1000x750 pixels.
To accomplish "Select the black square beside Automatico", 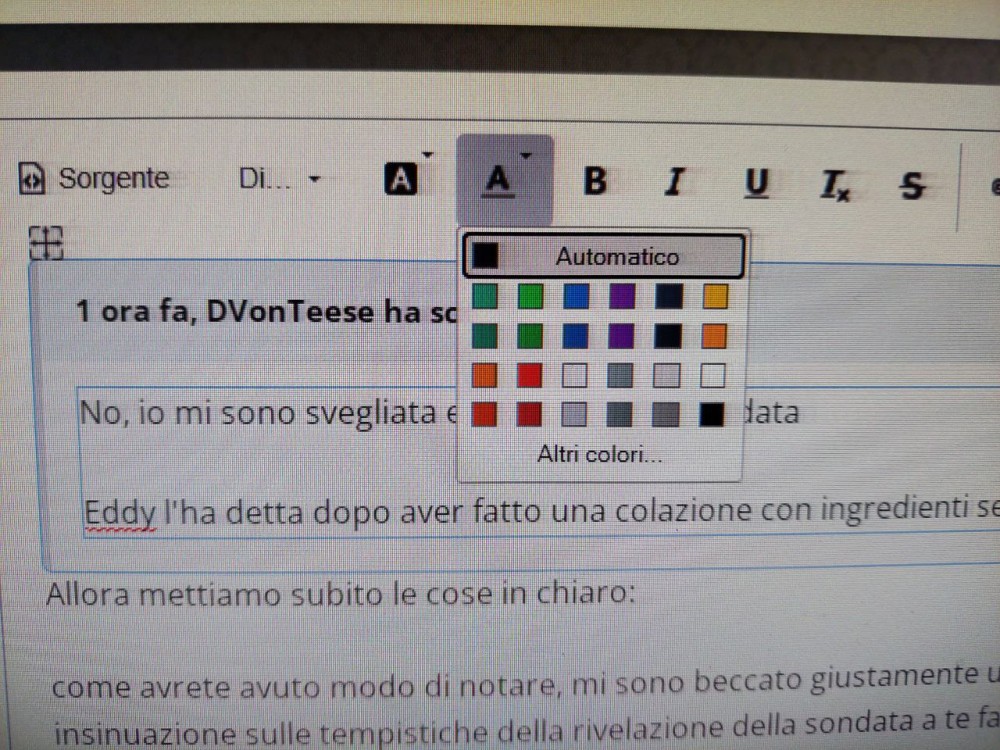I will tap(486, 256).
